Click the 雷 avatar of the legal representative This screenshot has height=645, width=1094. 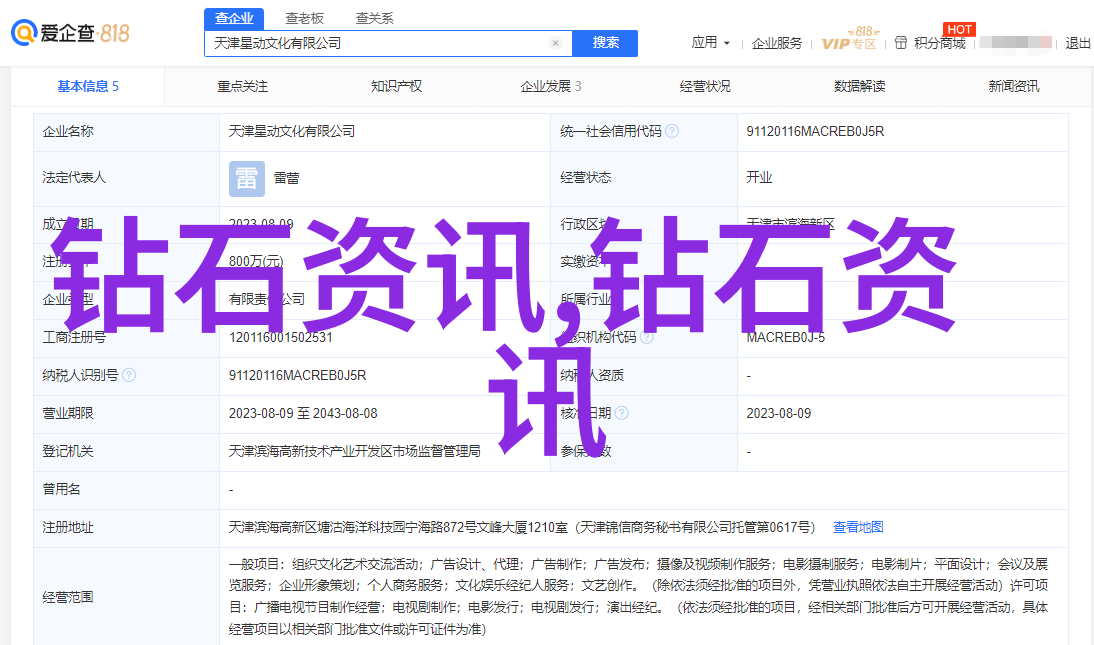coord(247,179)
